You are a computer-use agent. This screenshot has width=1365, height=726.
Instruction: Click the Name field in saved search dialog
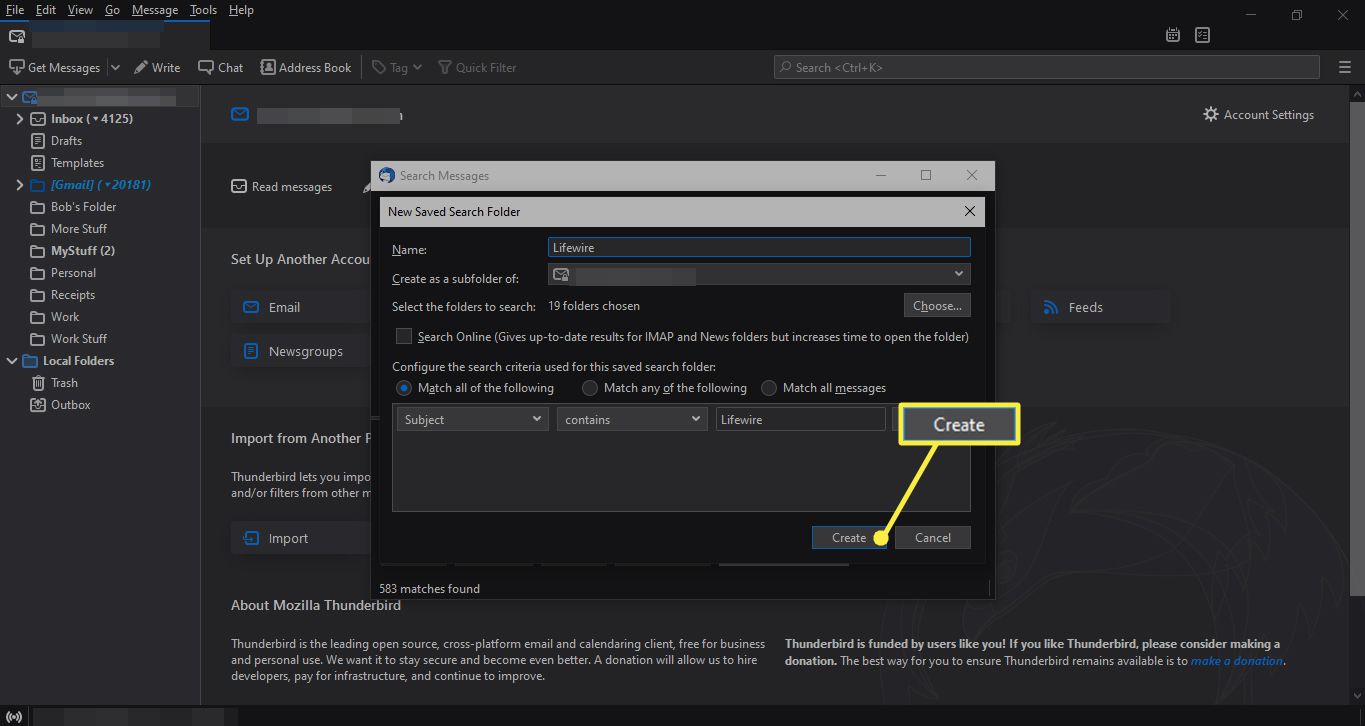click(x=759, y=248)
